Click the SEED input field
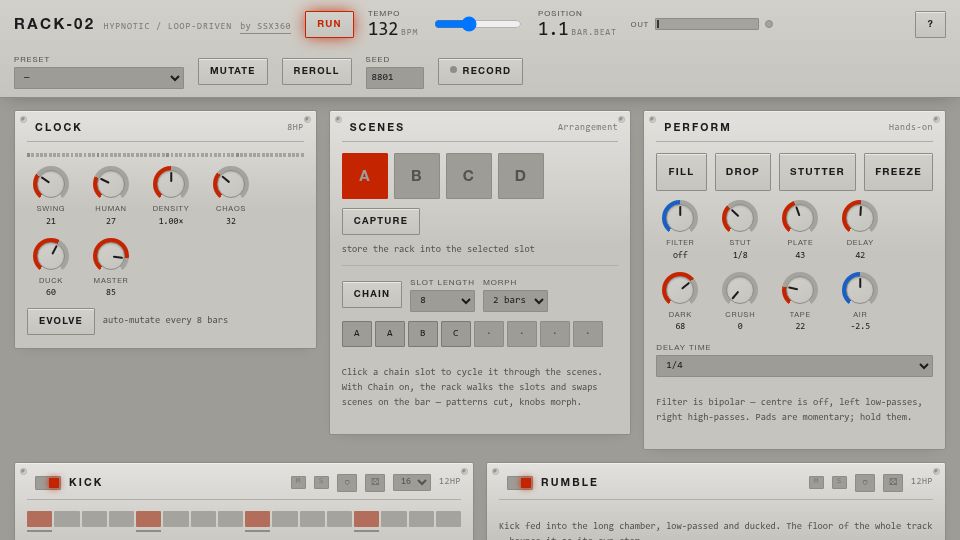 tap(395, 78)
